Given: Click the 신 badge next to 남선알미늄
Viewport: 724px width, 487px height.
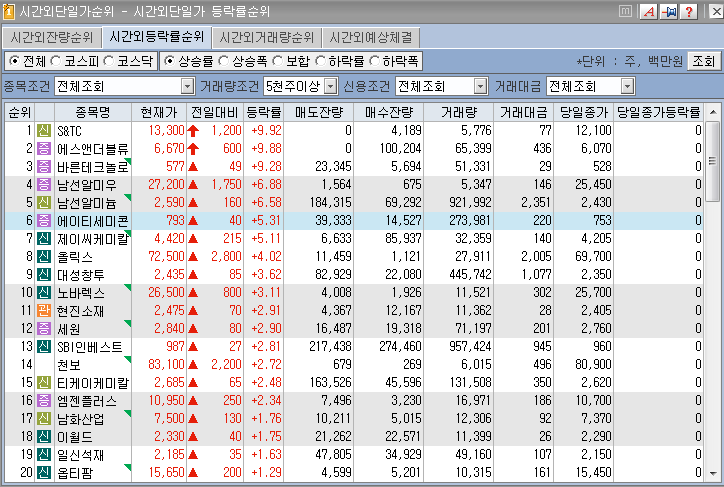Looking at the screenshot, I should point(44,203).
